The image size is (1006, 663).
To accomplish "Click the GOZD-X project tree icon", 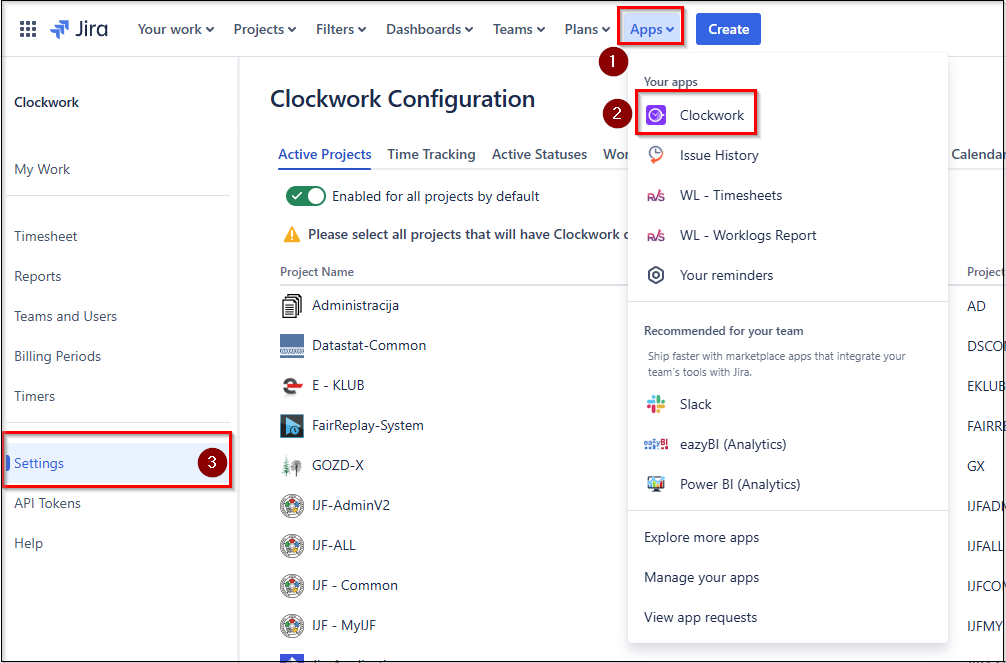I will point(292,465).
